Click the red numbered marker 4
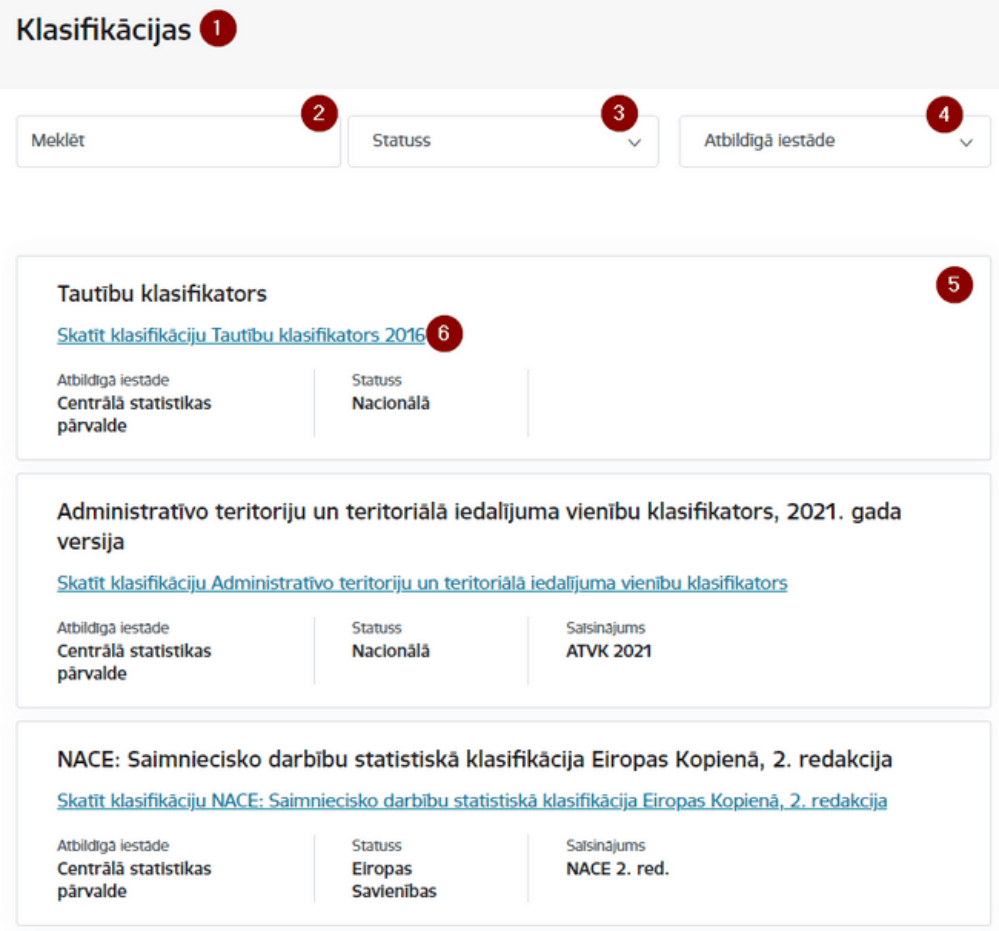 pyautogui.click(x=944, y=115)
